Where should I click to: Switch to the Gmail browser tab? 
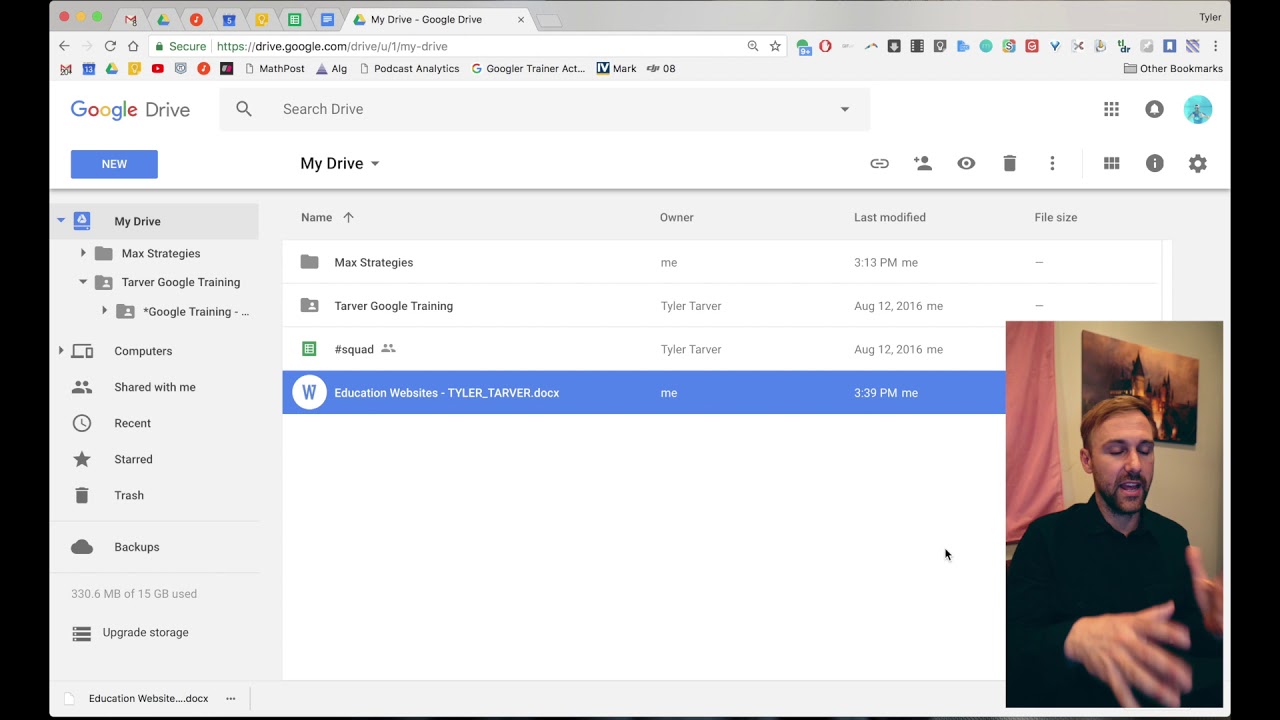pyautogui.click(x=130, y=19)
